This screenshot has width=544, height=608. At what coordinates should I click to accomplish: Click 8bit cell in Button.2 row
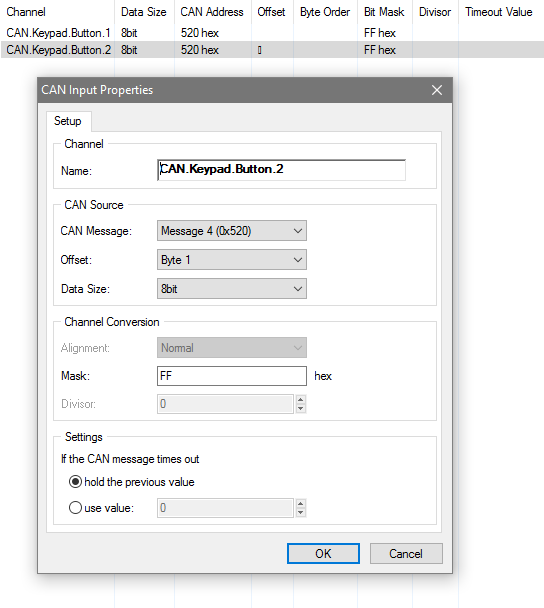(129, 50)
